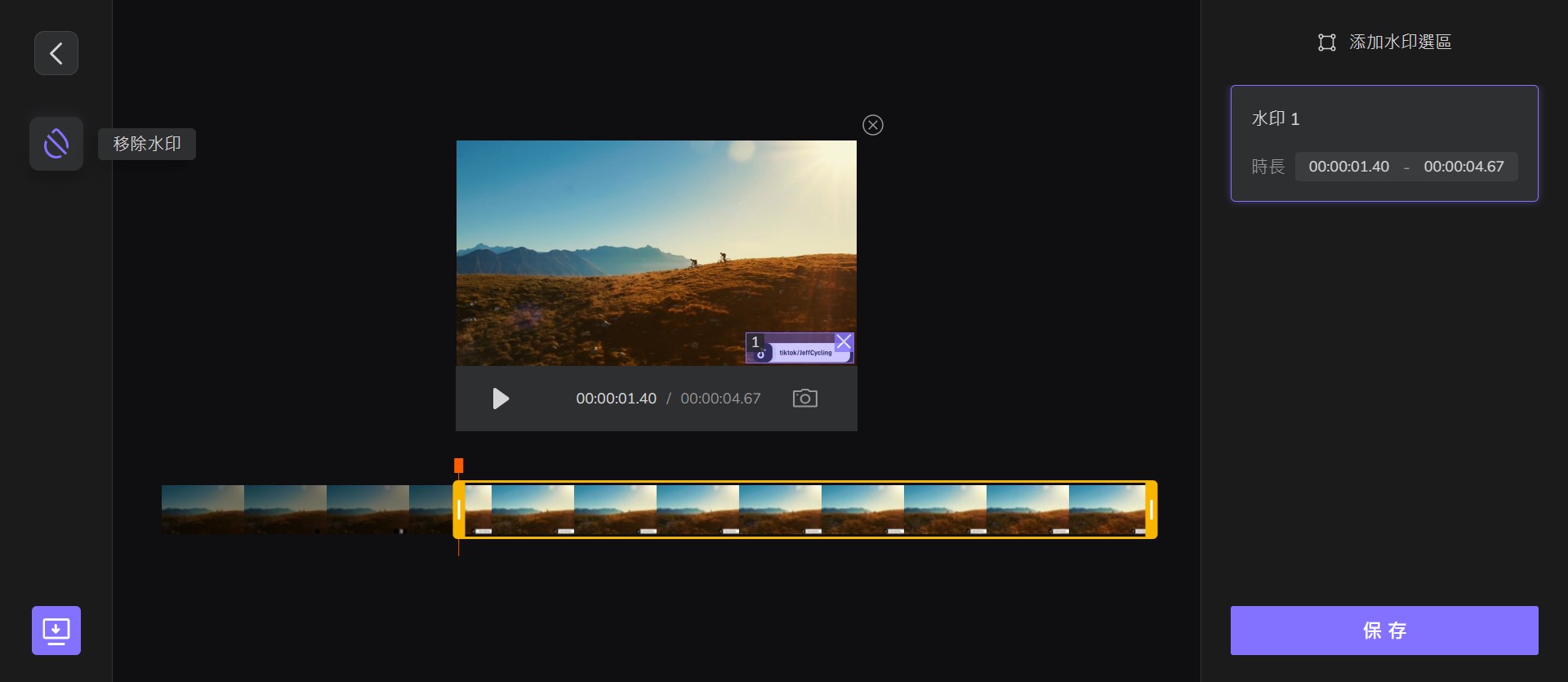Click the 保存 save button
This screenshot has width=1568, height=682.
1384,631
